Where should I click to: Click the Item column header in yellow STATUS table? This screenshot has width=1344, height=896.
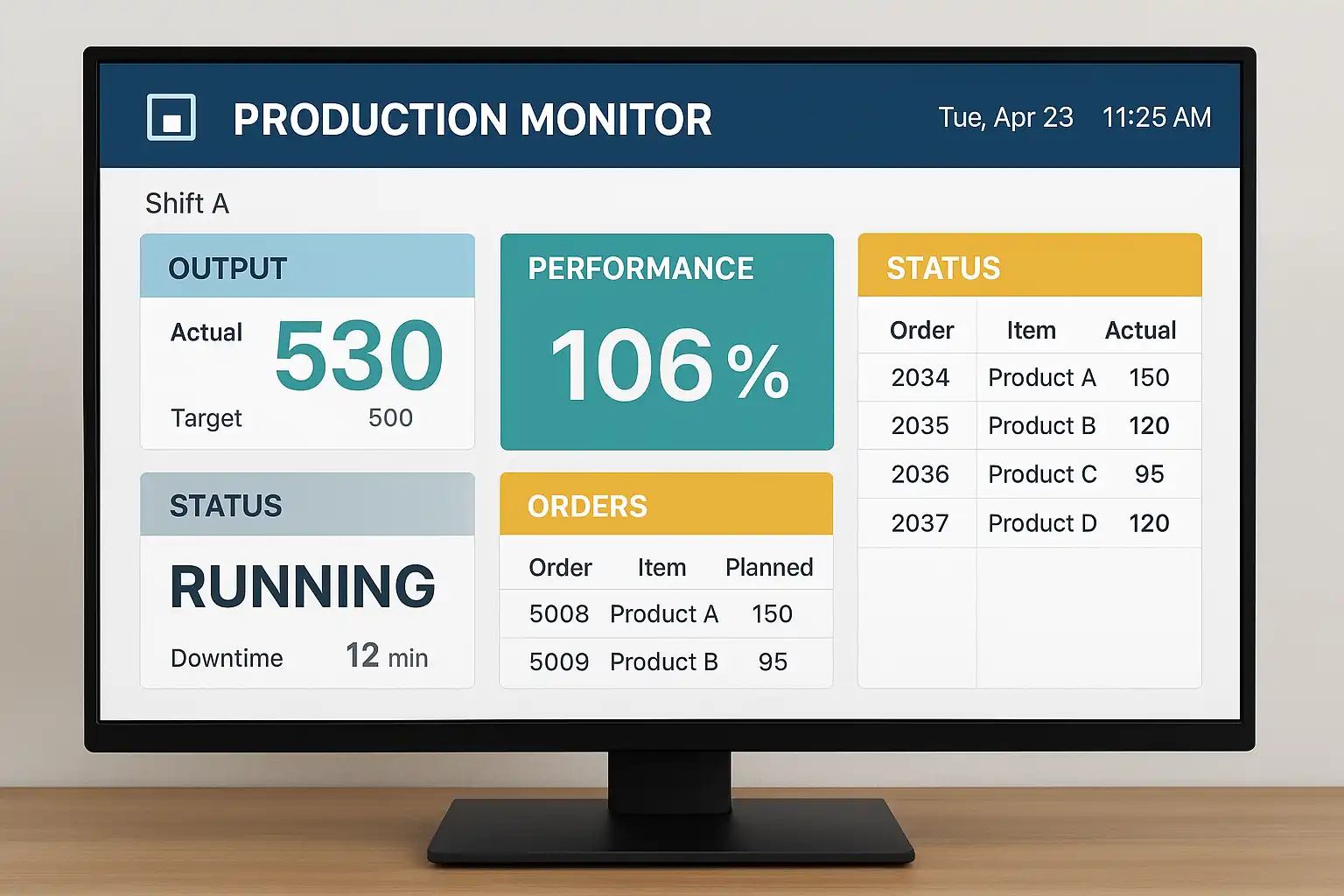pyautogui.click(x=1031, y=331)
